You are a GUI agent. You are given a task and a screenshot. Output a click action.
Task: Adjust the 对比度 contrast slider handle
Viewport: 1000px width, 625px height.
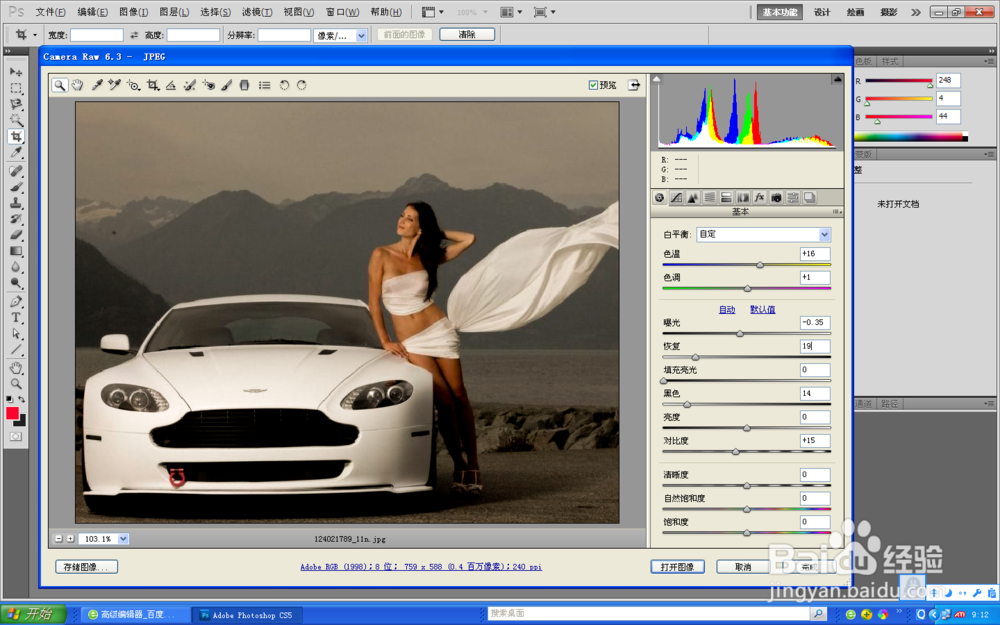tap(736, 451)
